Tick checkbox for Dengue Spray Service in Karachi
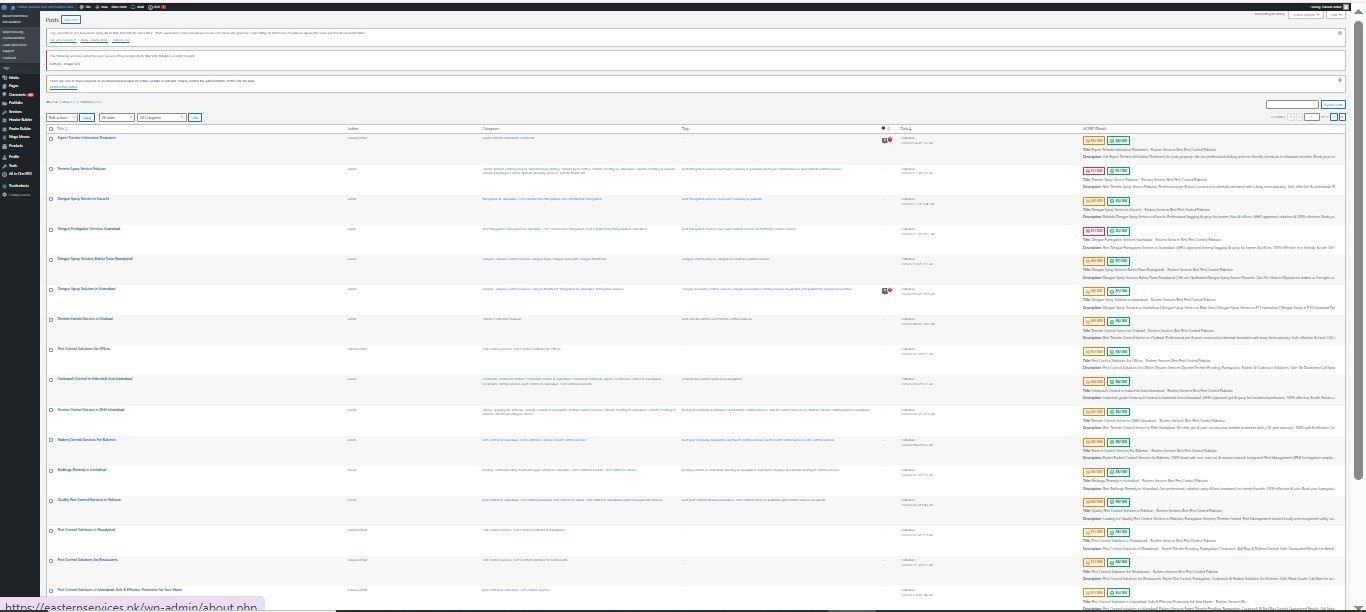The height and width of the screenshot is (612, 1366). tap(51, 199)
